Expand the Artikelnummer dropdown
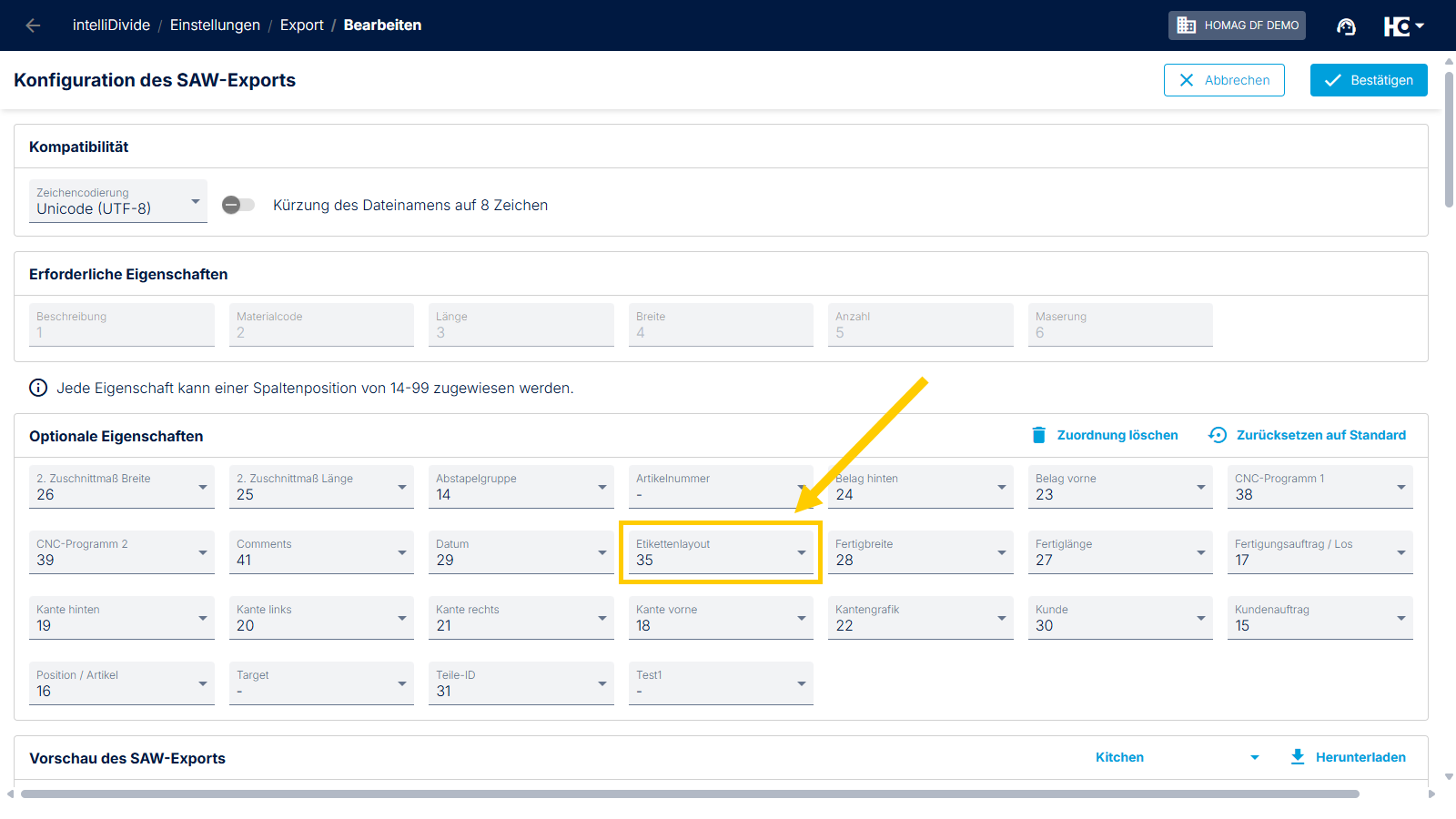The height and width of the screenshot is (819, 1456). (x=720, y=487)
